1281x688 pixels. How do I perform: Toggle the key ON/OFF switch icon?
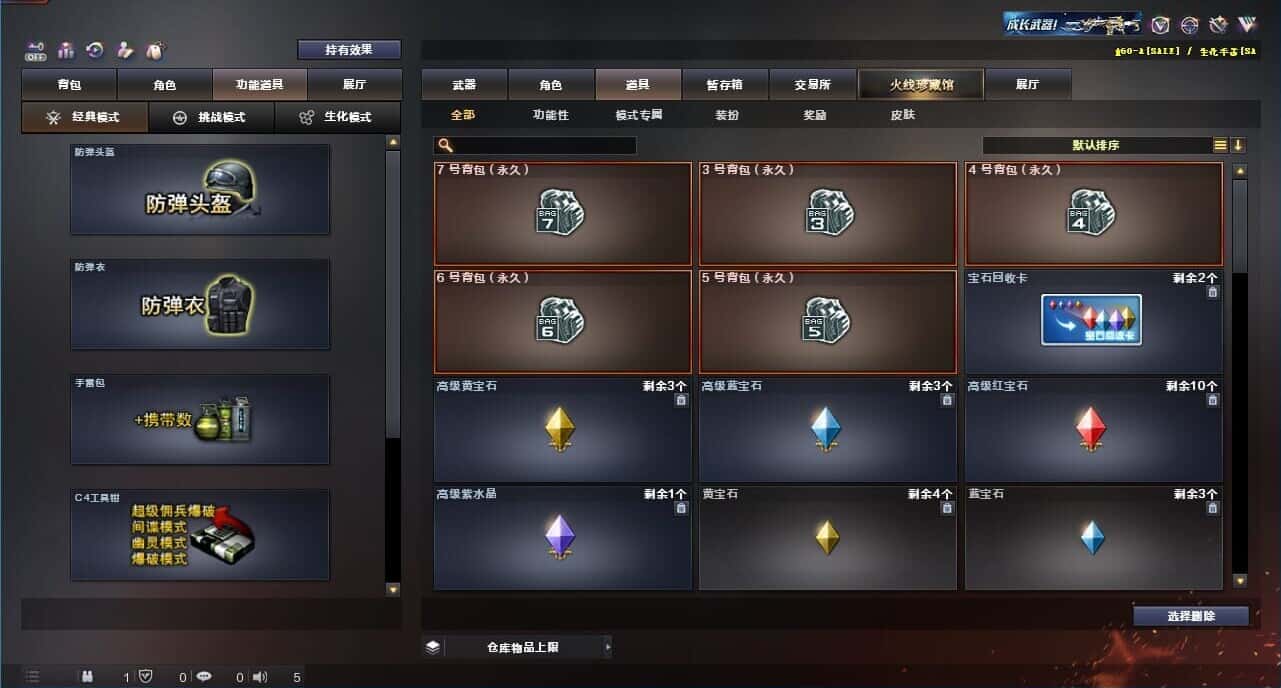(36, 49)
